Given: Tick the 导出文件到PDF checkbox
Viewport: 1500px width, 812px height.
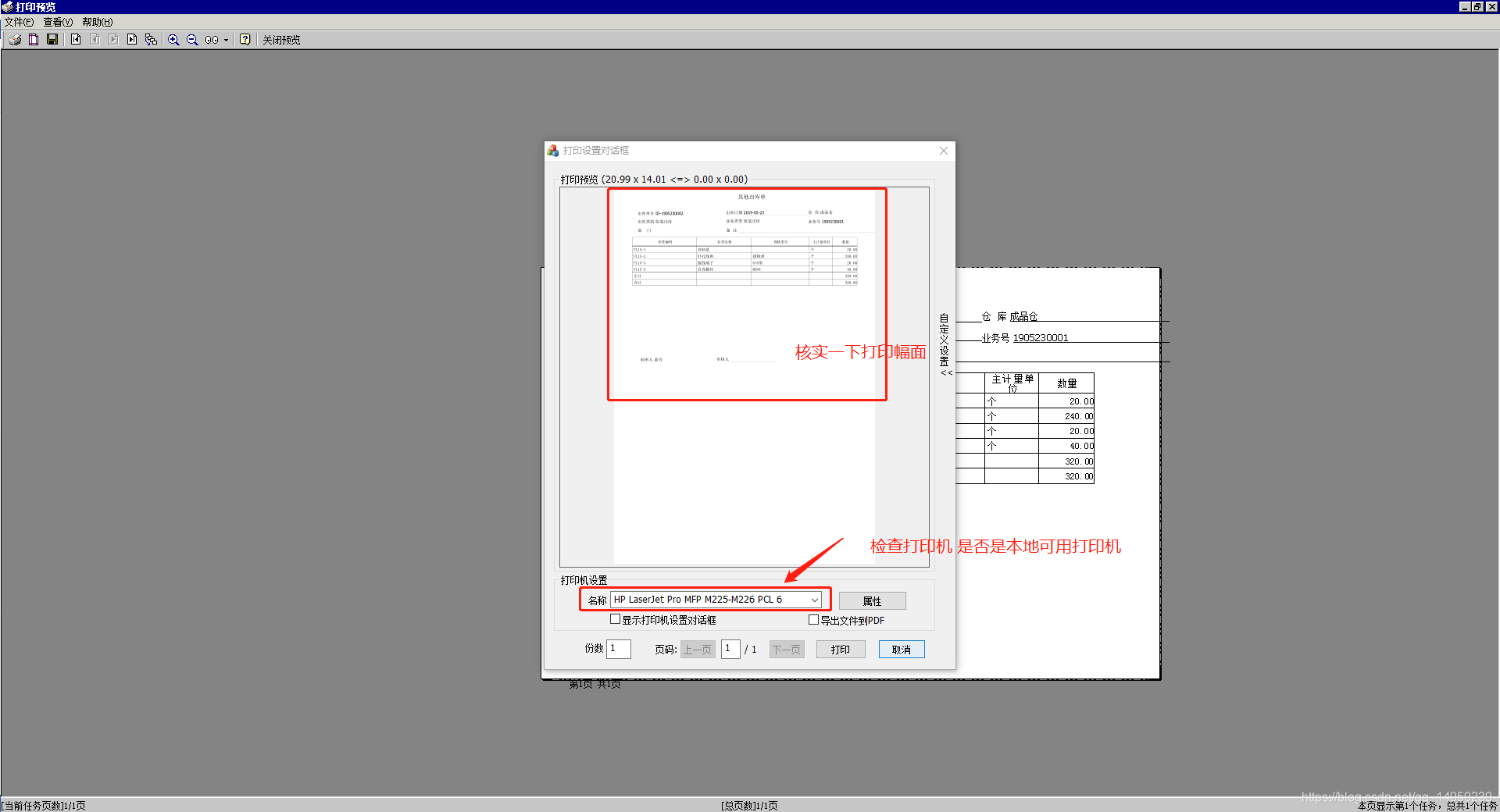Looking at the screenshot, I should [x=814, y=620].
